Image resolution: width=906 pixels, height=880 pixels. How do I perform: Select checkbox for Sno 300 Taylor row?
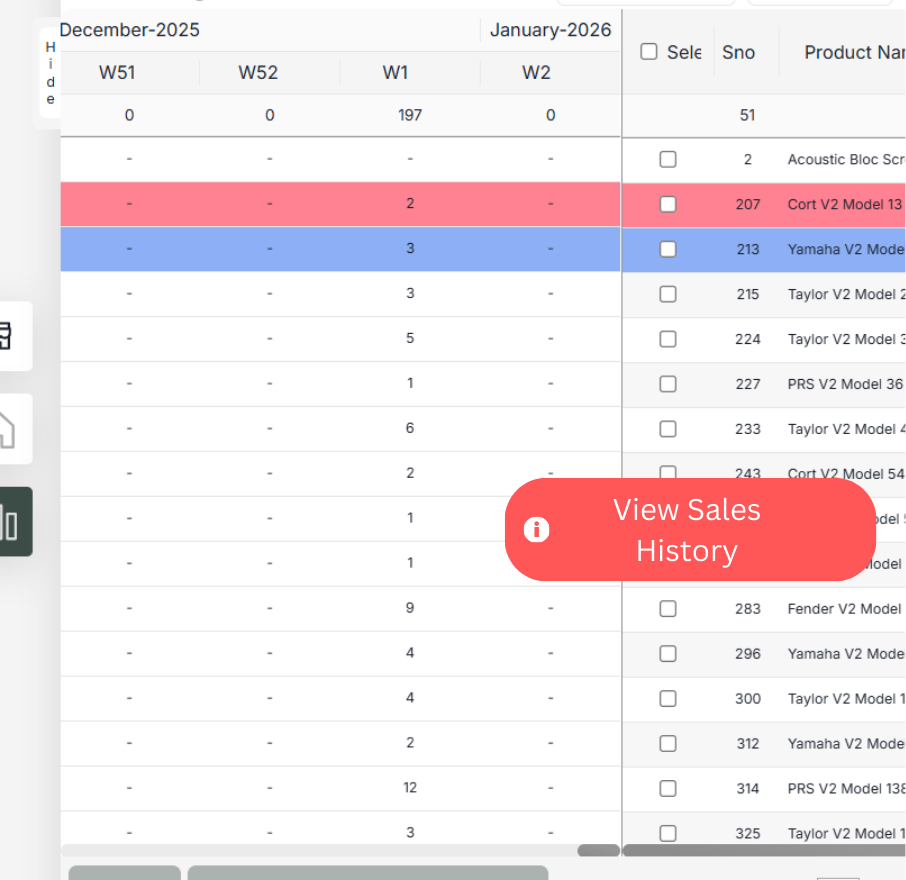668,699
